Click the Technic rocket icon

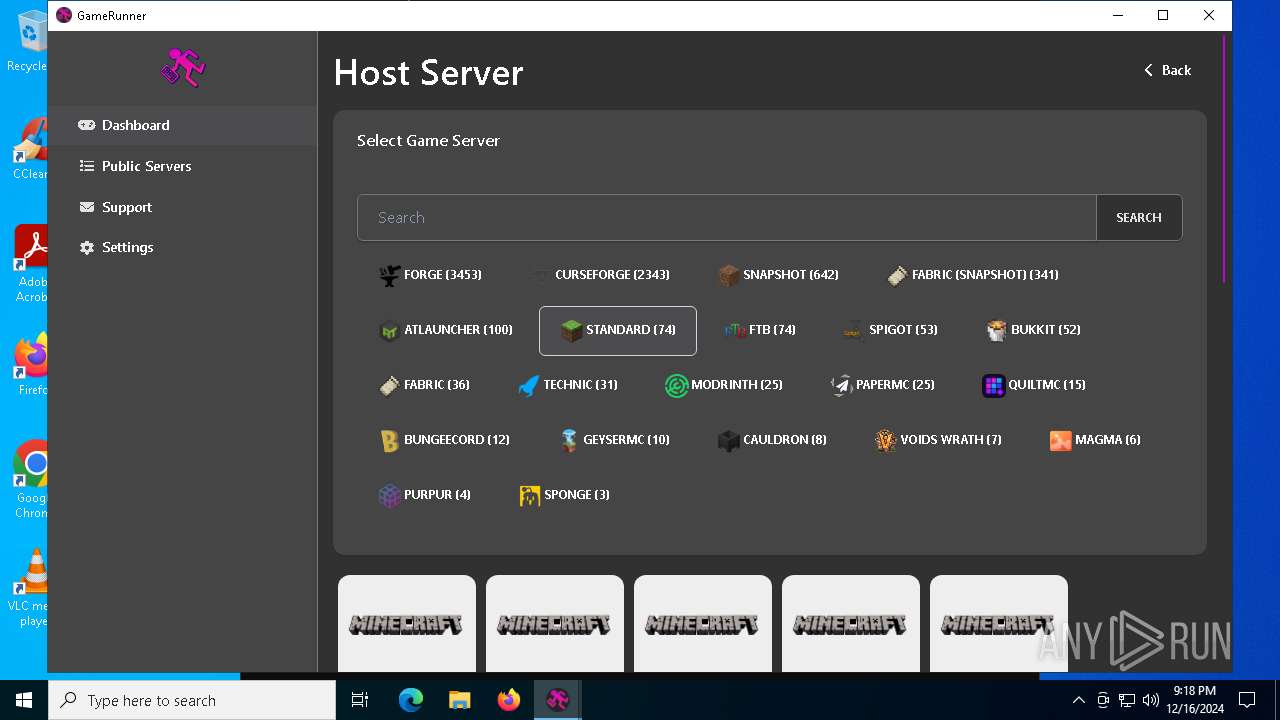coord(529,385)
